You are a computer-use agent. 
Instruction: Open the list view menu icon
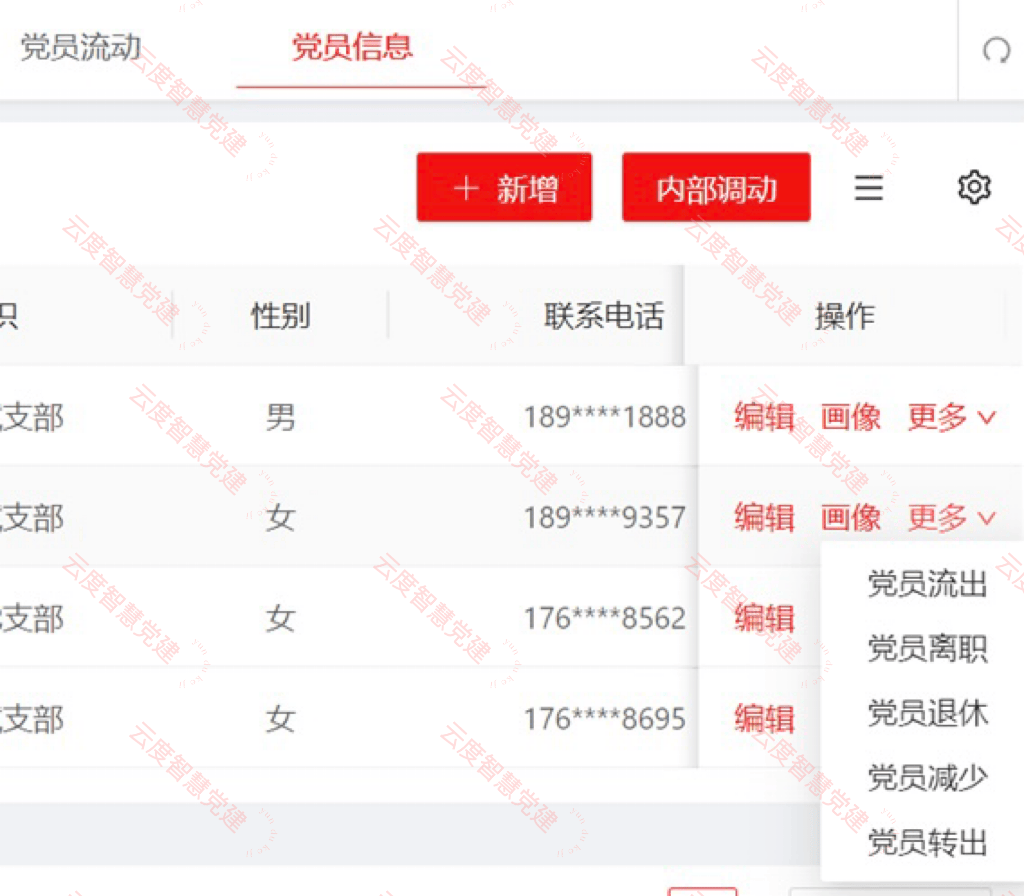[x=869, y=188]
